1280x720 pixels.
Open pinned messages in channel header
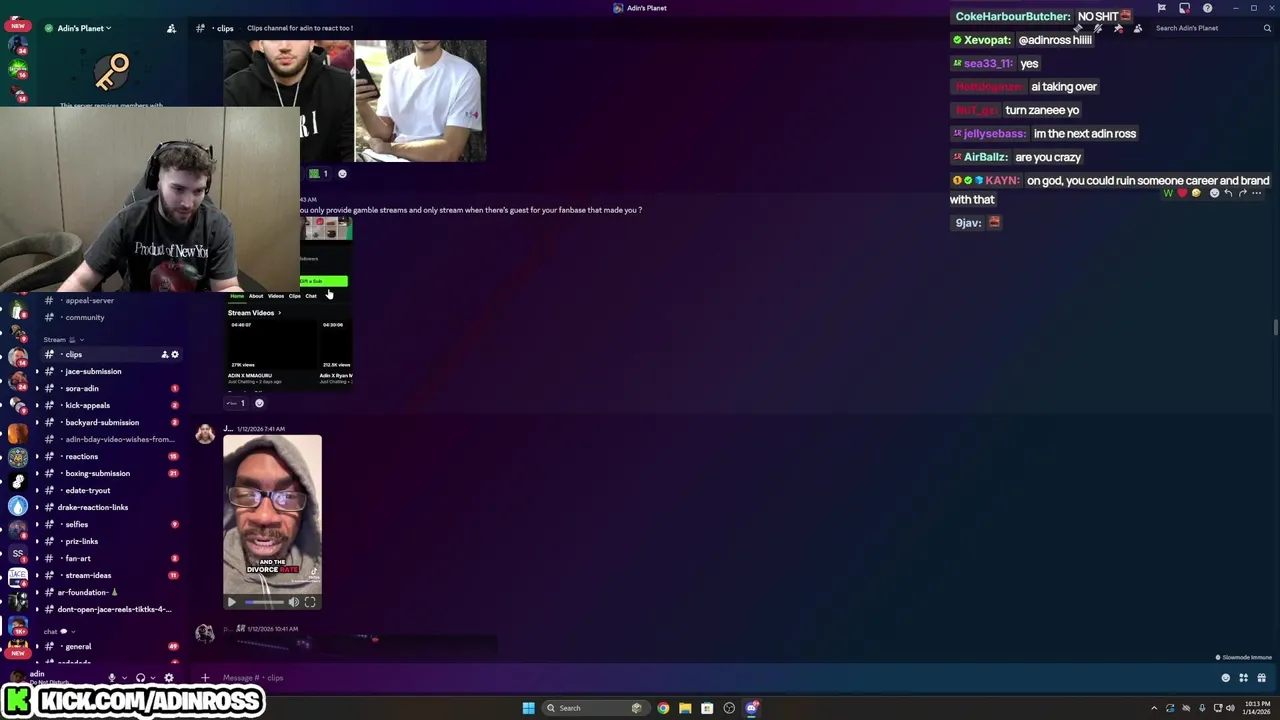[1118, 28]
